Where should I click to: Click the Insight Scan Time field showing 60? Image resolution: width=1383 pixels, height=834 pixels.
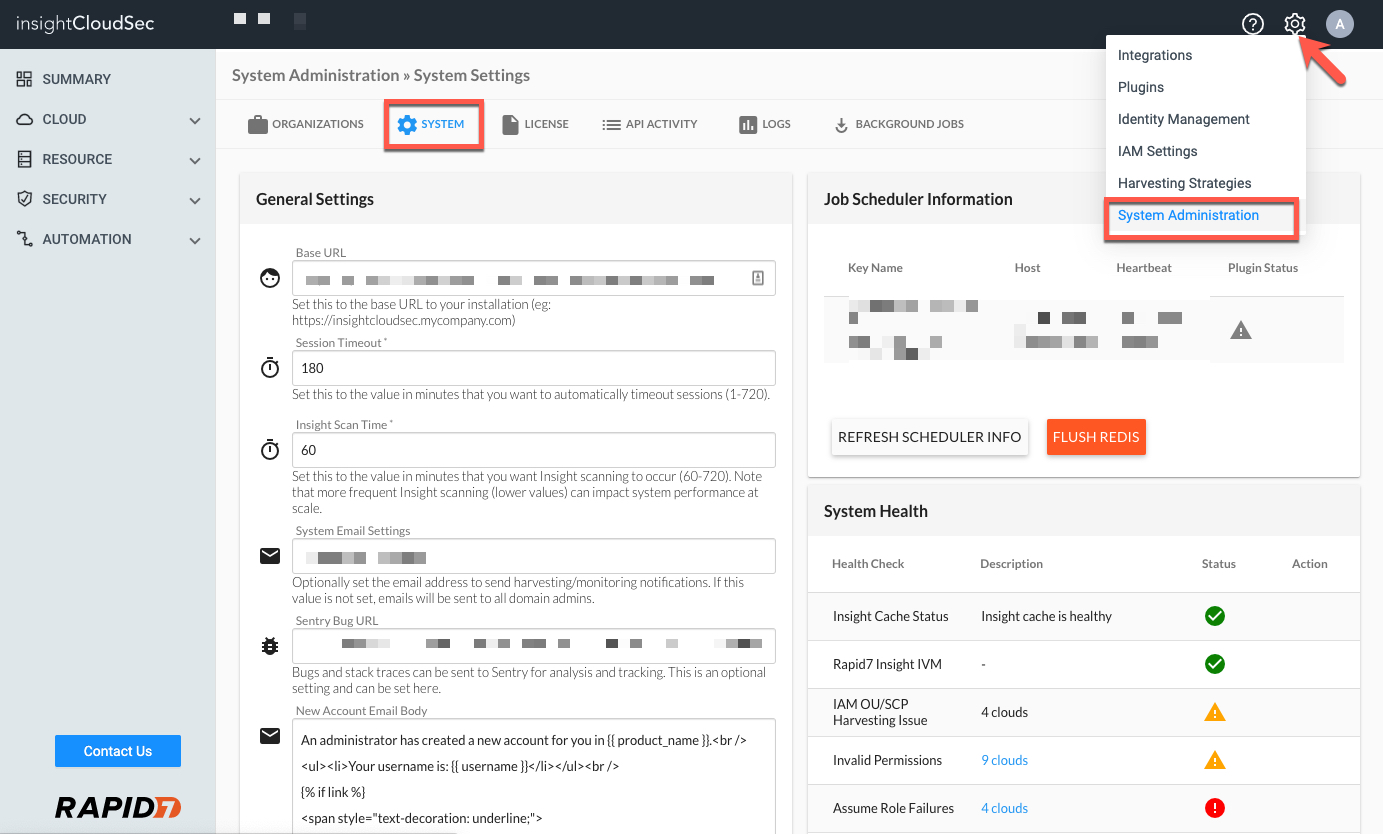534,450
